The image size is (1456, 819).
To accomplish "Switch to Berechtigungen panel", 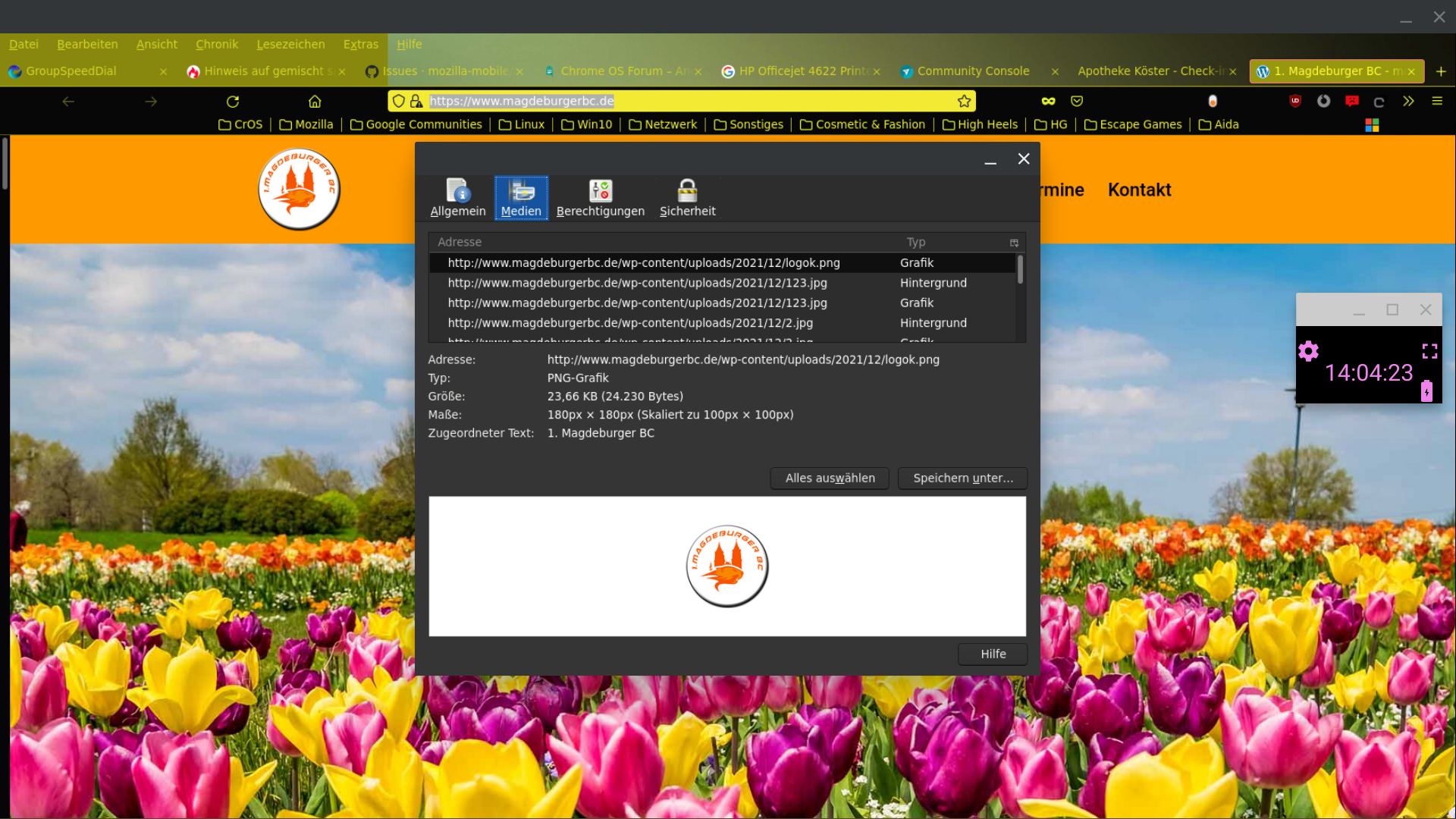I will (x=600, y=198).
